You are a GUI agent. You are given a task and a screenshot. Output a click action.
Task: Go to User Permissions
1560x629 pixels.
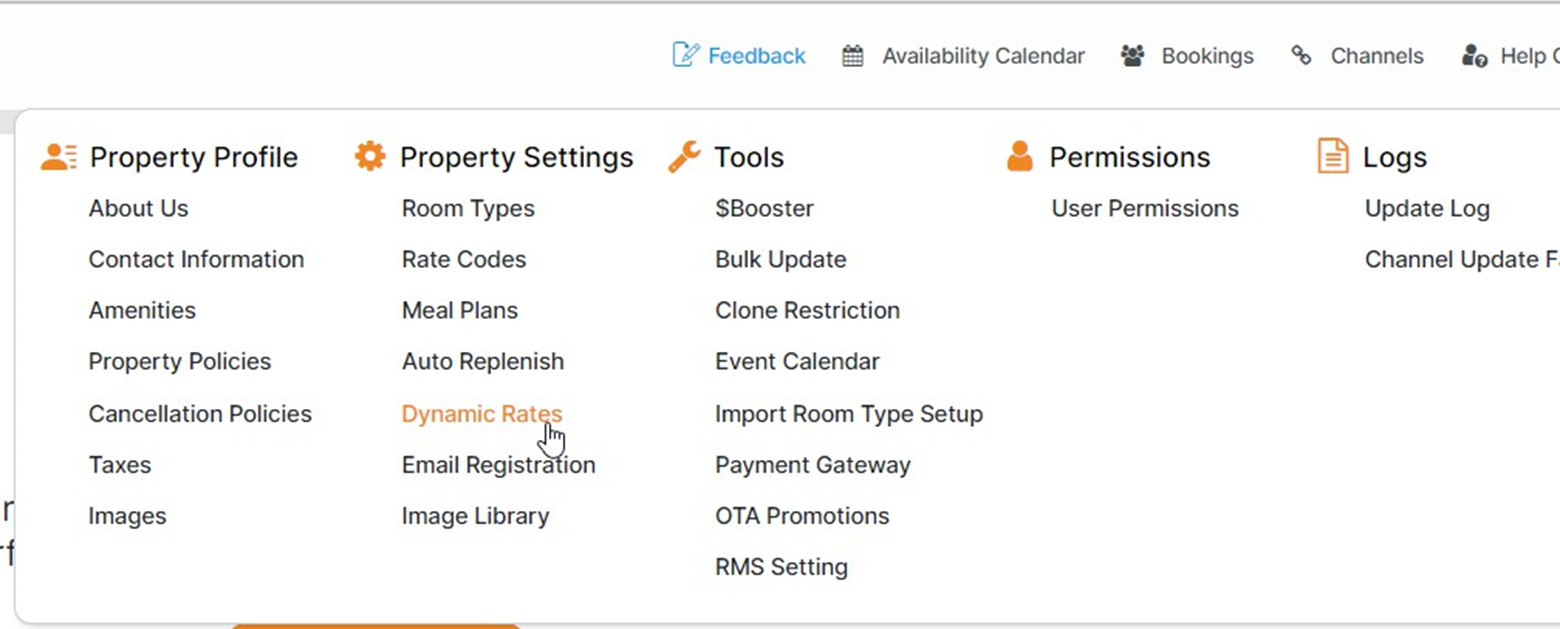[1144, 209]
